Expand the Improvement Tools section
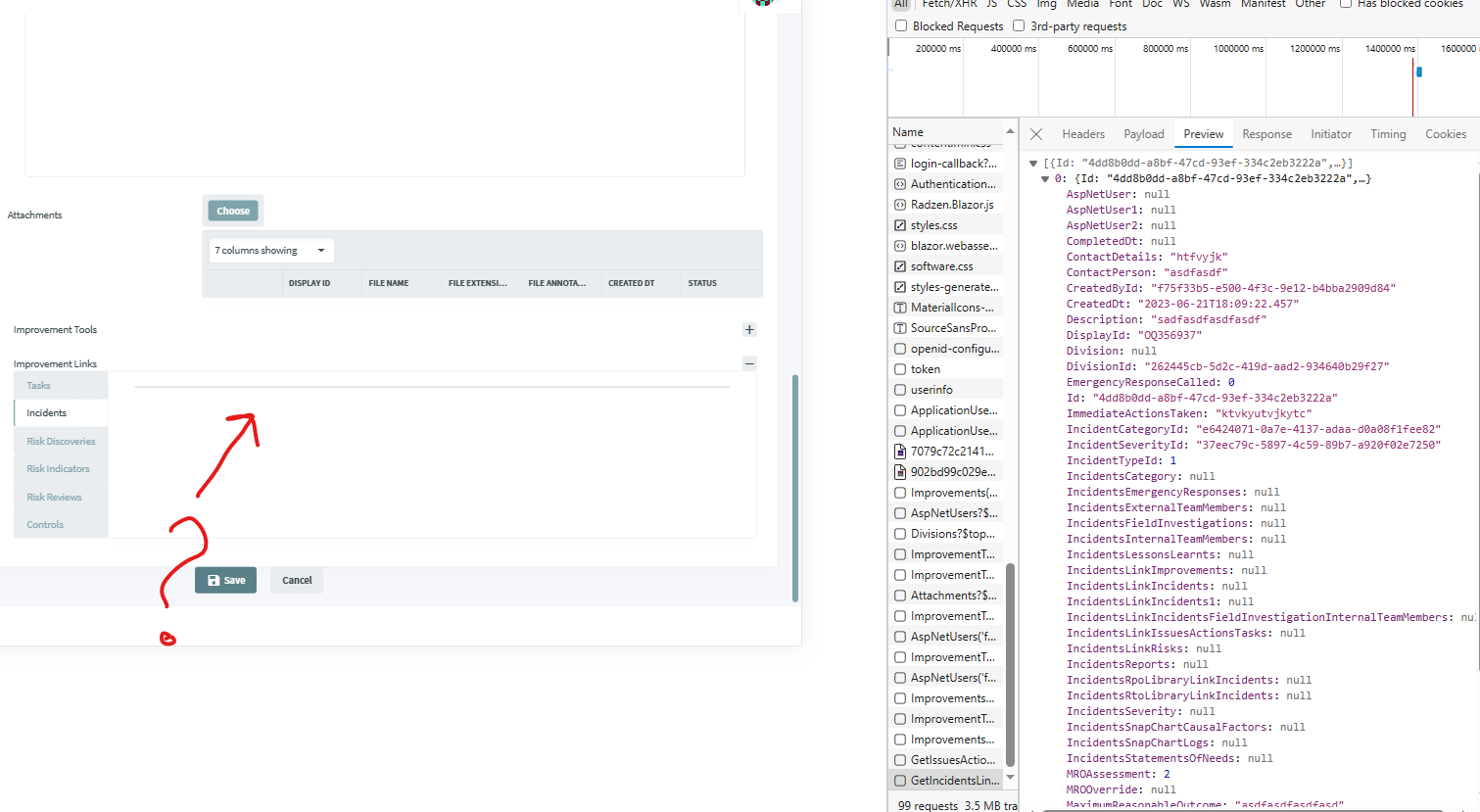This screenshot has width=1480, height=812. pyautogui.click(x=749, y=330)
